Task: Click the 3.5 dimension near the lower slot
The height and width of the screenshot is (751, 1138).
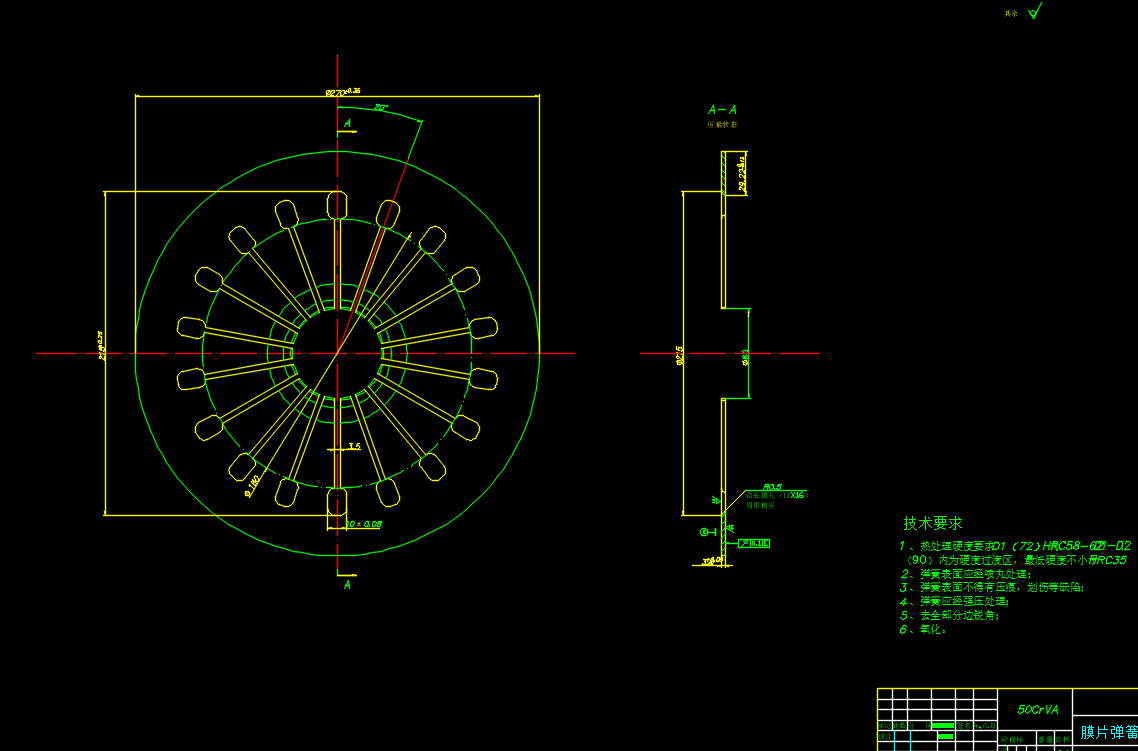Action: [x=353, y=446]
